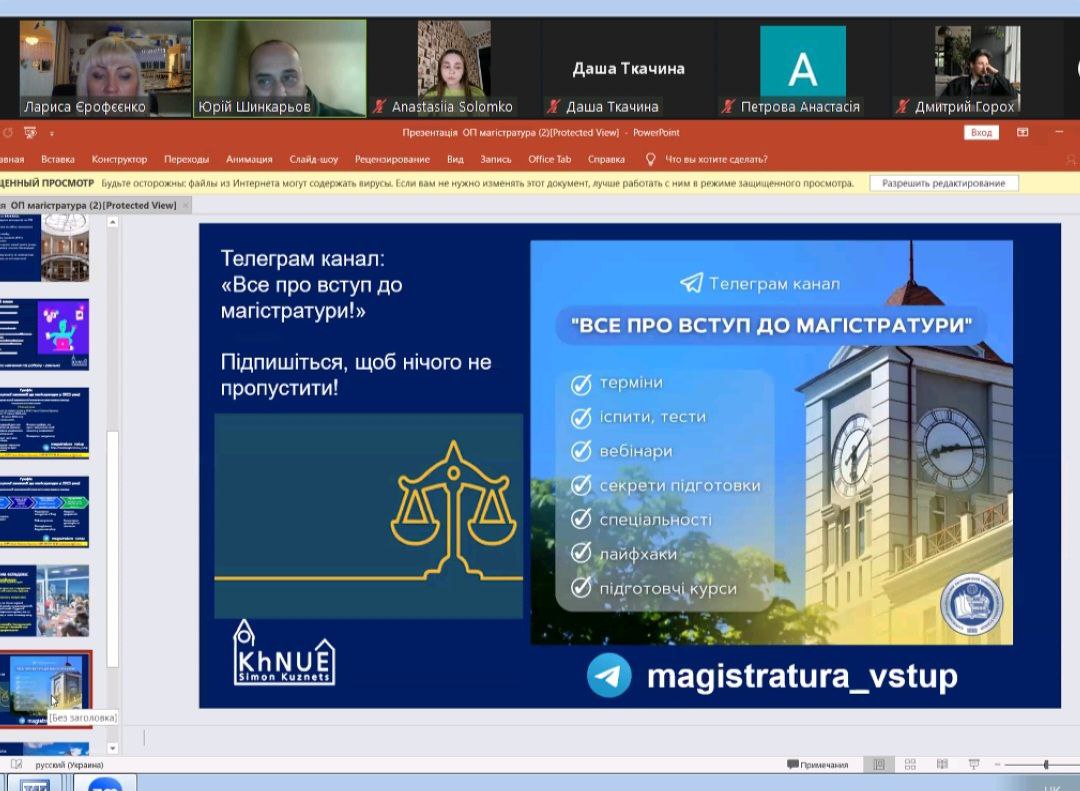The width and height of the screenshot is (1080, 791).
Task: Click the 'Что вы хотите сделать?' search field
Action: 716,159
